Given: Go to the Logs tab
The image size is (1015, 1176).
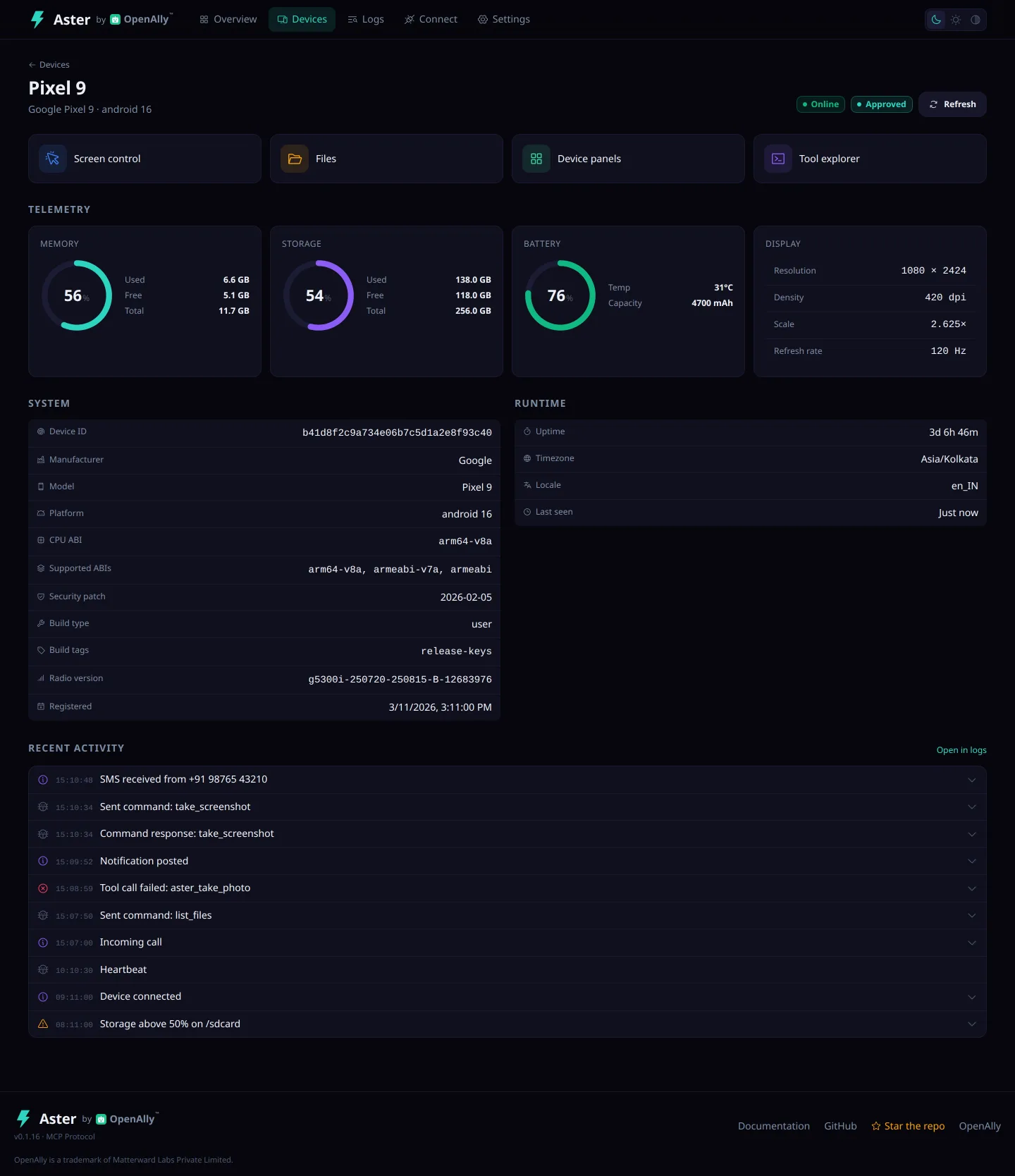Looking at the screenshot, I should [x=366, y=20].
